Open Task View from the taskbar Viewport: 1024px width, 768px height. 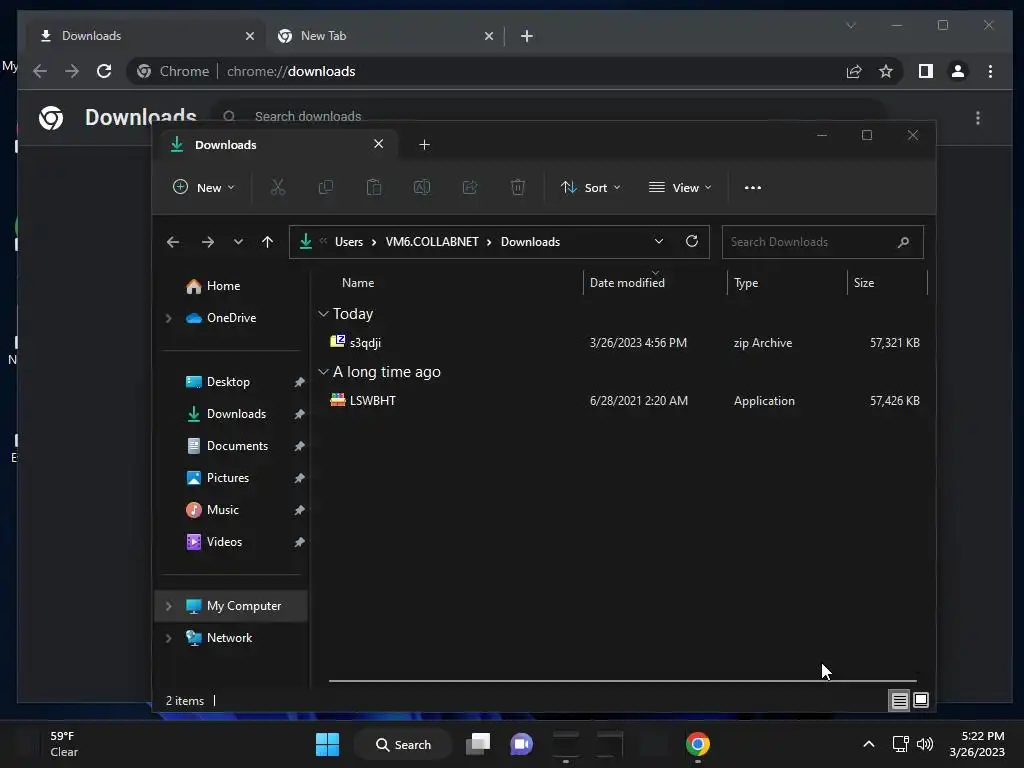click(478, 744)
